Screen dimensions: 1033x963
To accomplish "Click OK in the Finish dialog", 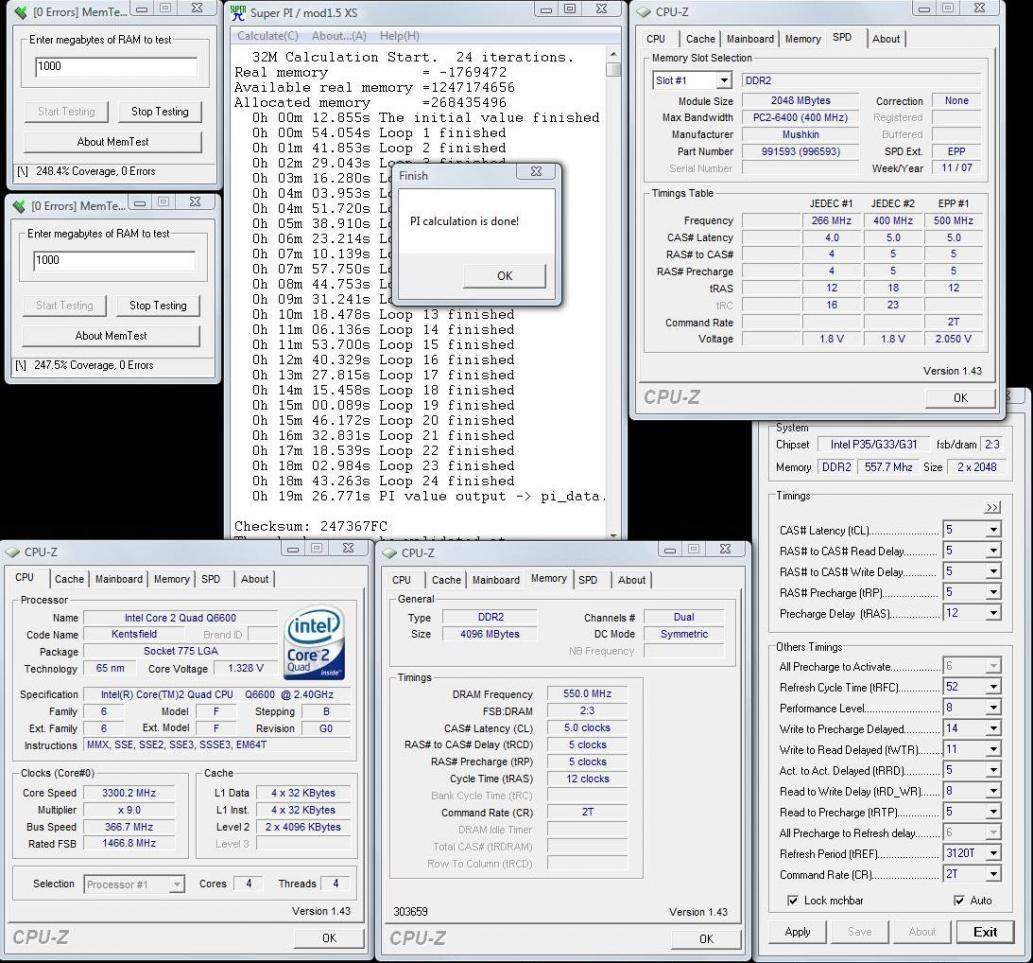I will coord(505,276).
